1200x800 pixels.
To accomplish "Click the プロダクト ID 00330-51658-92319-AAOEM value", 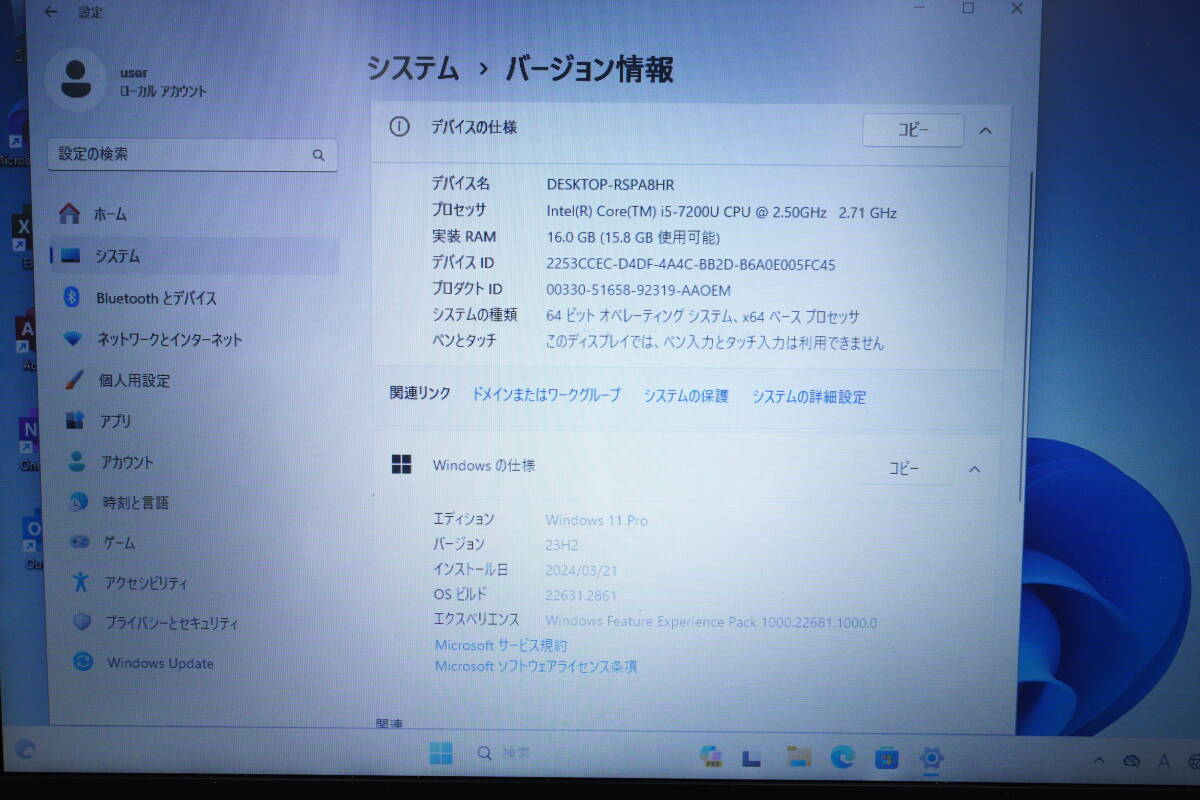I will 639,290.
